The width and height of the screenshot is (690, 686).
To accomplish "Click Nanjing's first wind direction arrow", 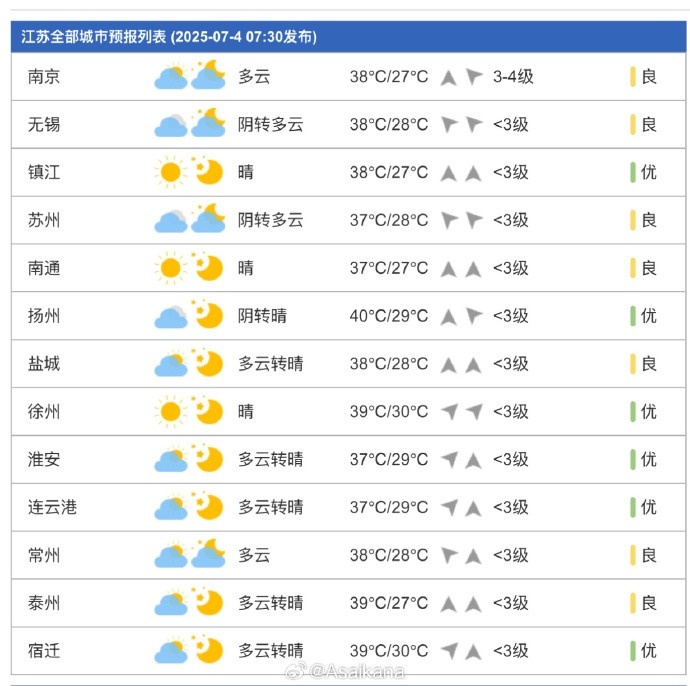I will (x=449, y=76).
